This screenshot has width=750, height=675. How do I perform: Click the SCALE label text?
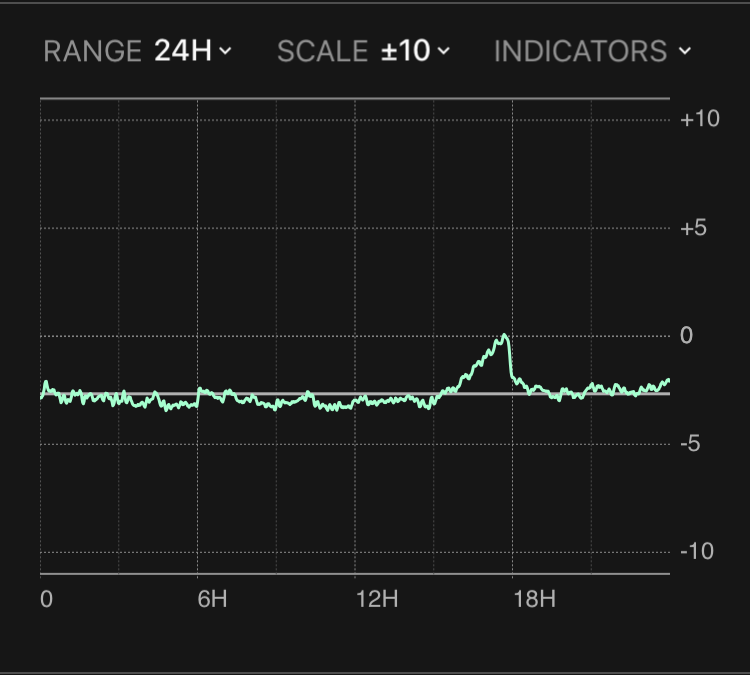pyautogui.click(x=323, y=51)
